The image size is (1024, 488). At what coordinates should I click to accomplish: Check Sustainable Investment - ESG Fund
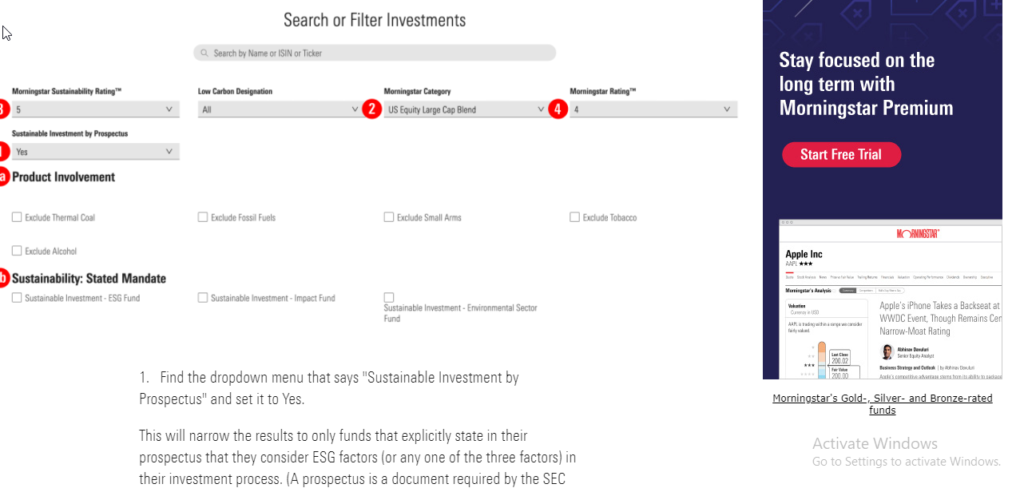[17, 298]
